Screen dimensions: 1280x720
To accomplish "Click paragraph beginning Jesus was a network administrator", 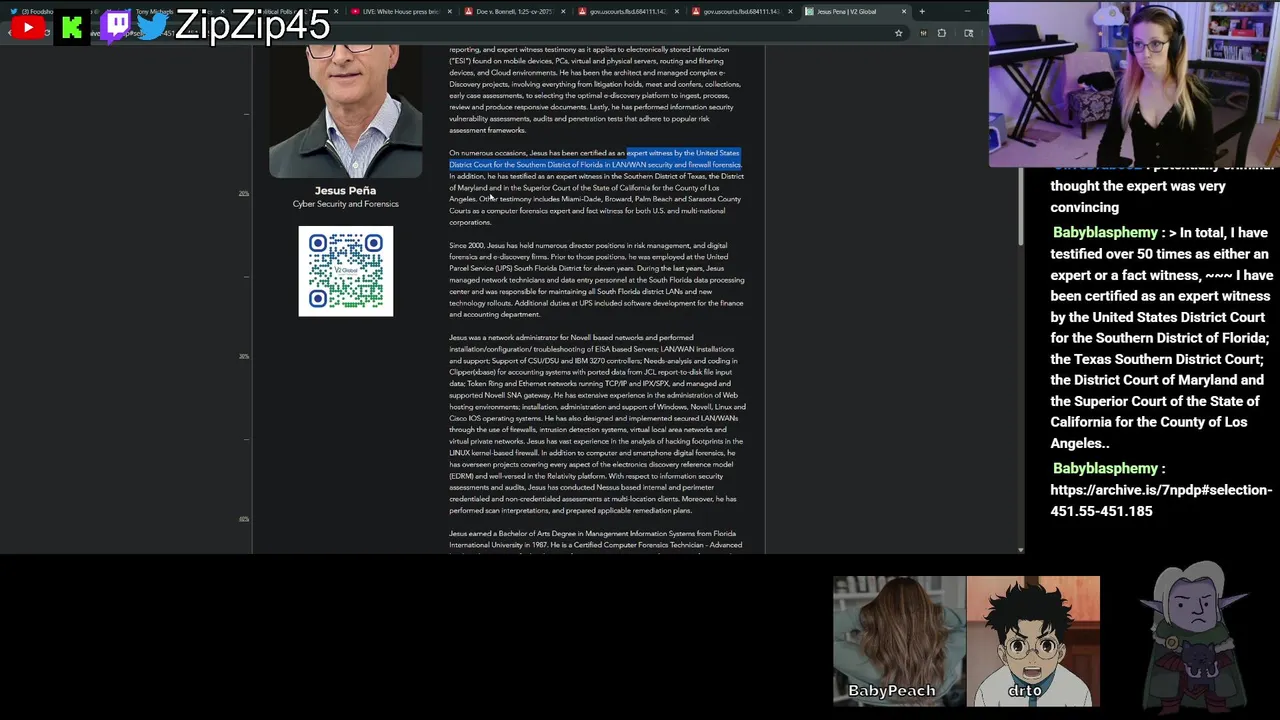I will (597, 424).
